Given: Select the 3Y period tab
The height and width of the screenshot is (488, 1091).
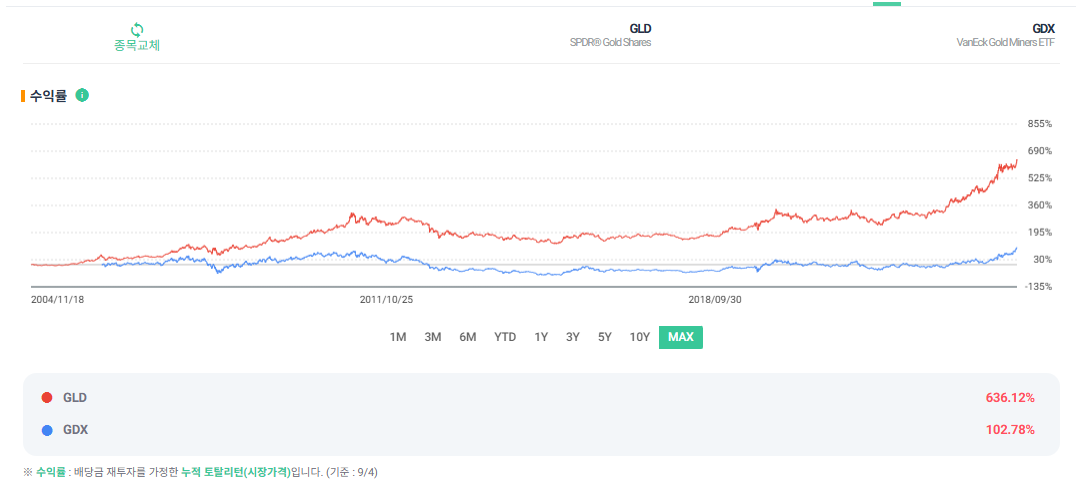Looking at the screenshot, I should pos(573,337).
